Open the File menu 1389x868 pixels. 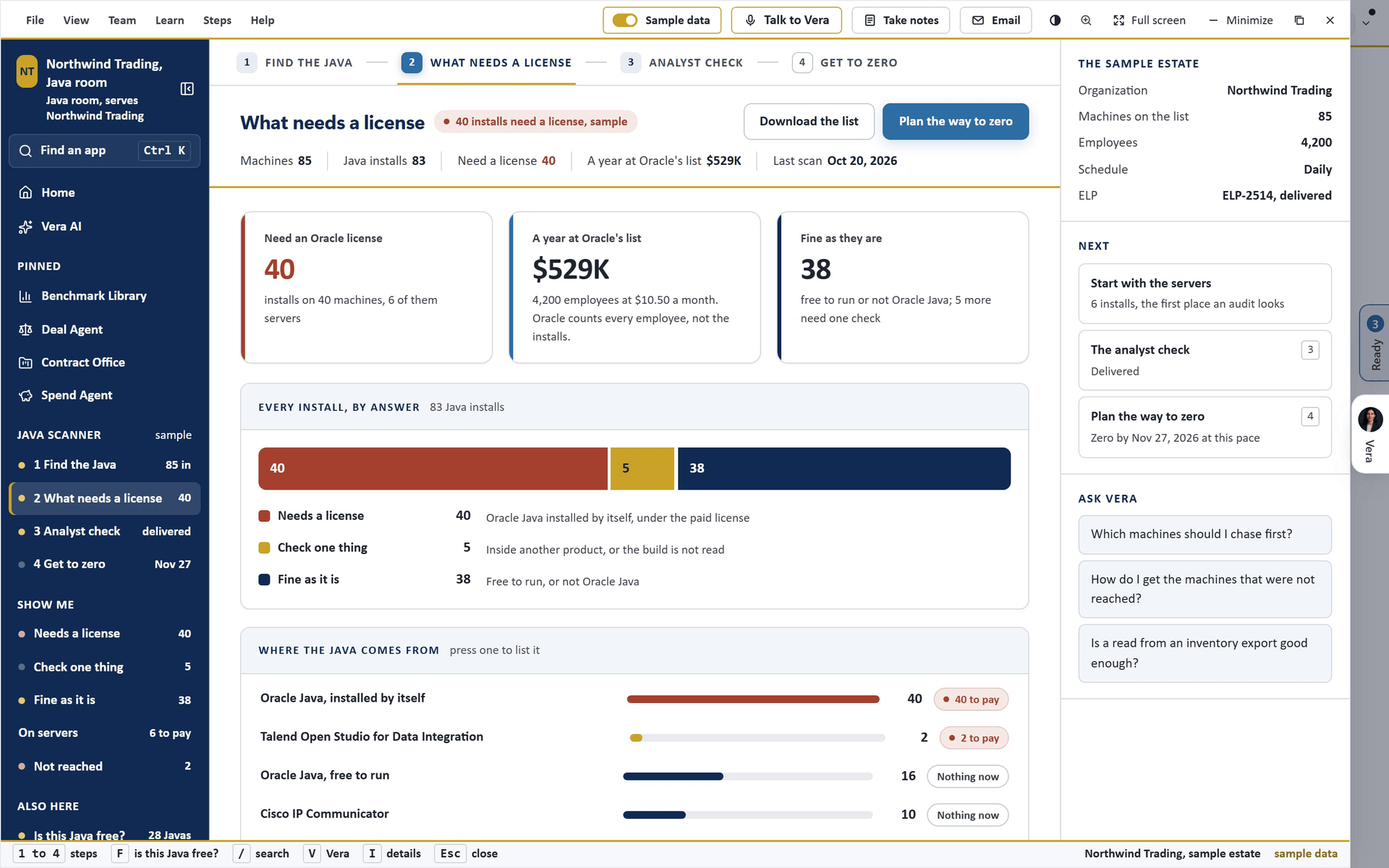pos(35,20)
